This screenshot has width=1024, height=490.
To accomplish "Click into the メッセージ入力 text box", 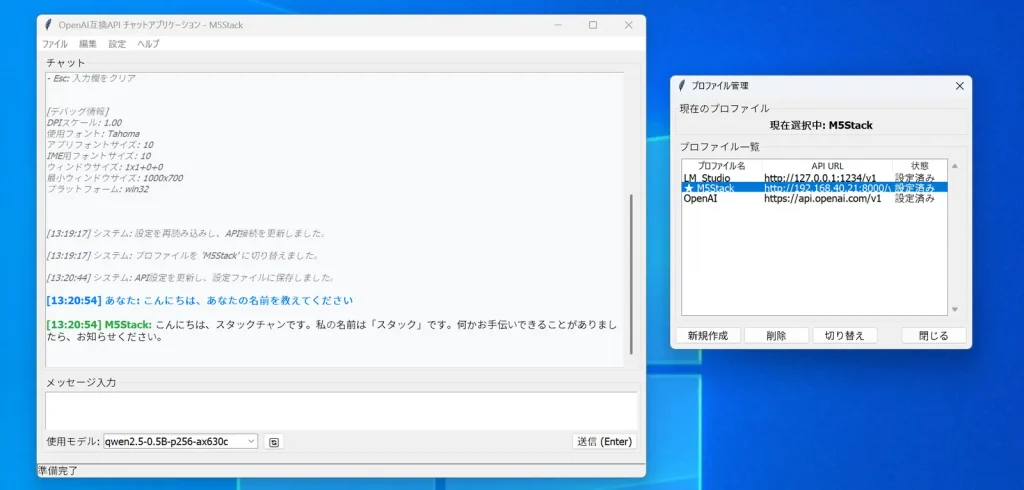I will (342, 410).
